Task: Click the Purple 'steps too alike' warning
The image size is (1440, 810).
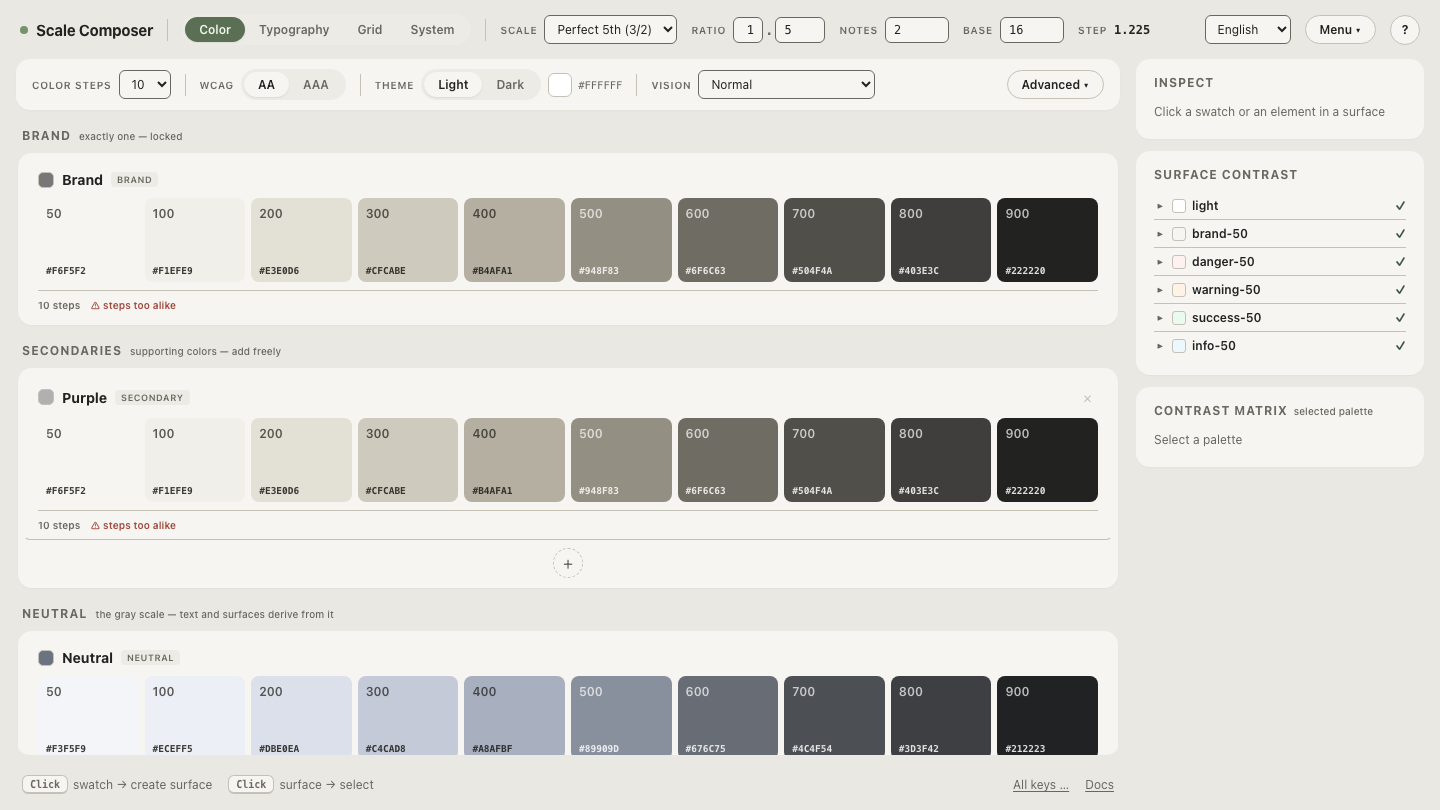Action: click(x=133, y=526)
